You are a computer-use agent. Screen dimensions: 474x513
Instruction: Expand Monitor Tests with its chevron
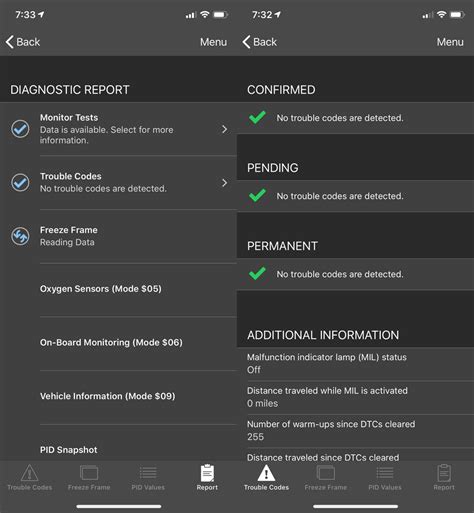click(x=225, y=129)
